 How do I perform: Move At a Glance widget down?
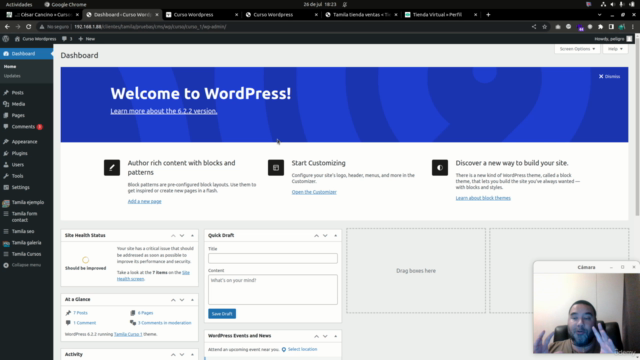pos(182,300)
